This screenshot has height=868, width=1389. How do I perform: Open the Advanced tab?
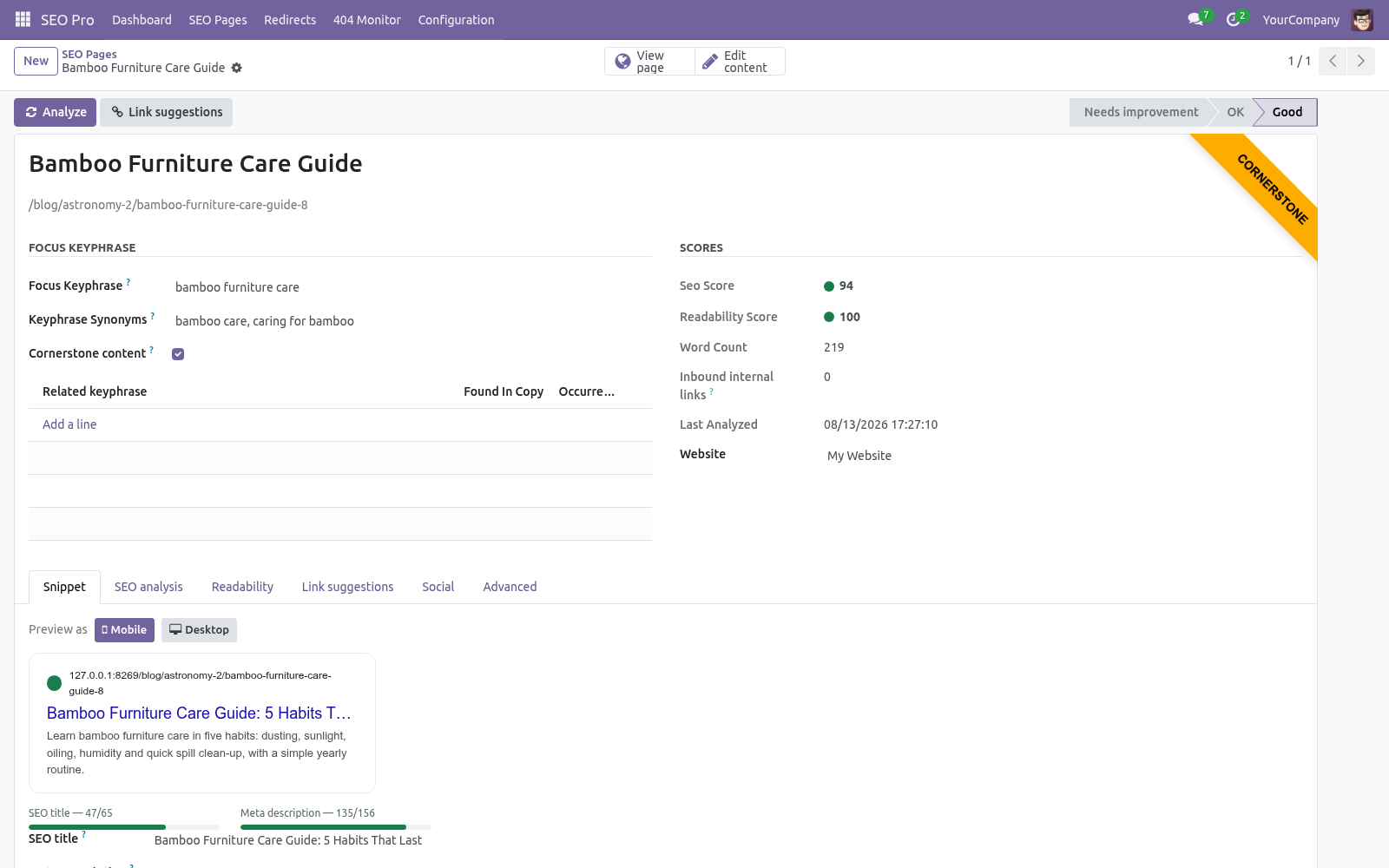tap(510, 587)
